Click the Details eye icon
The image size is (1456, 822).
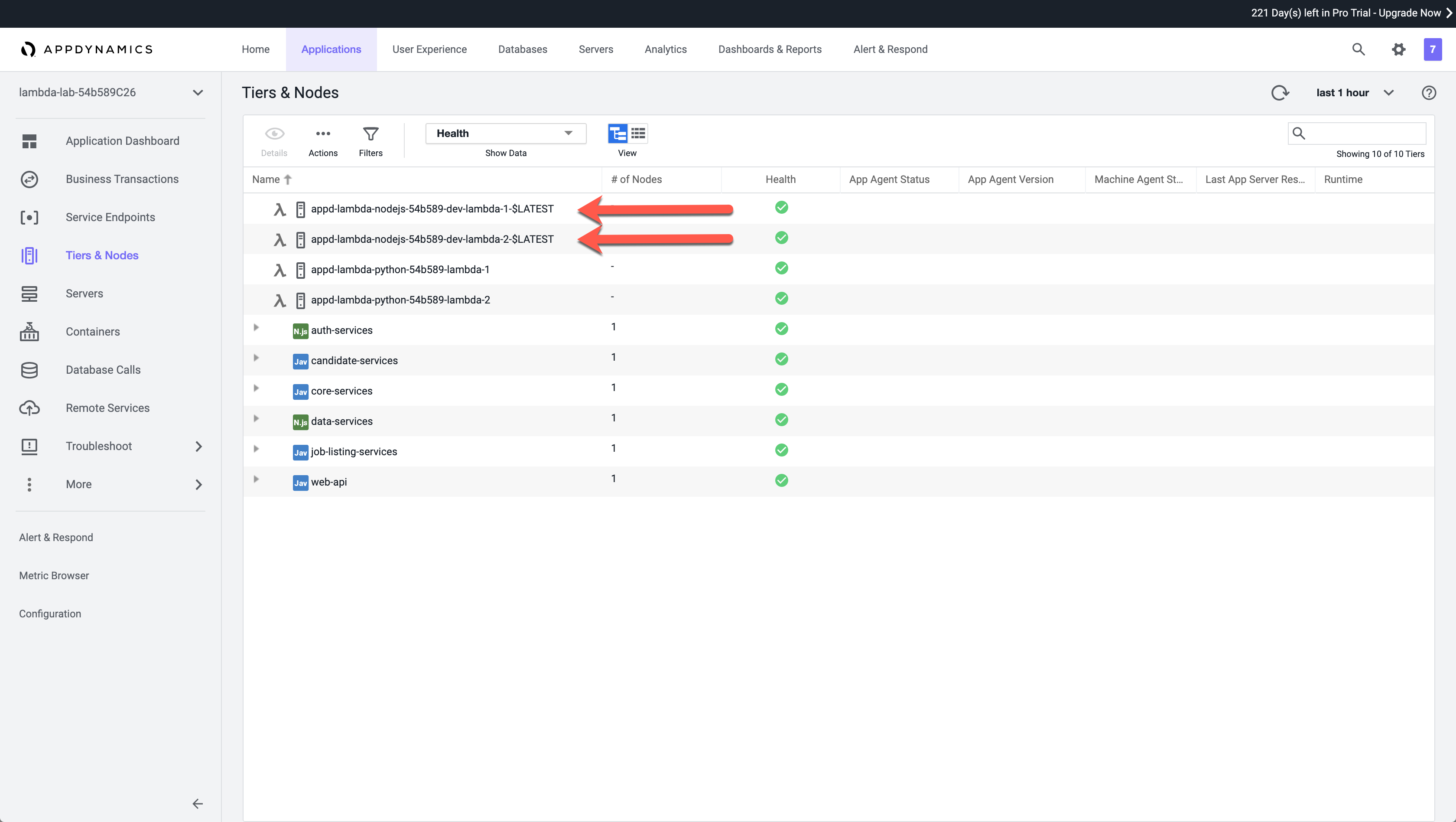point(274,134)
